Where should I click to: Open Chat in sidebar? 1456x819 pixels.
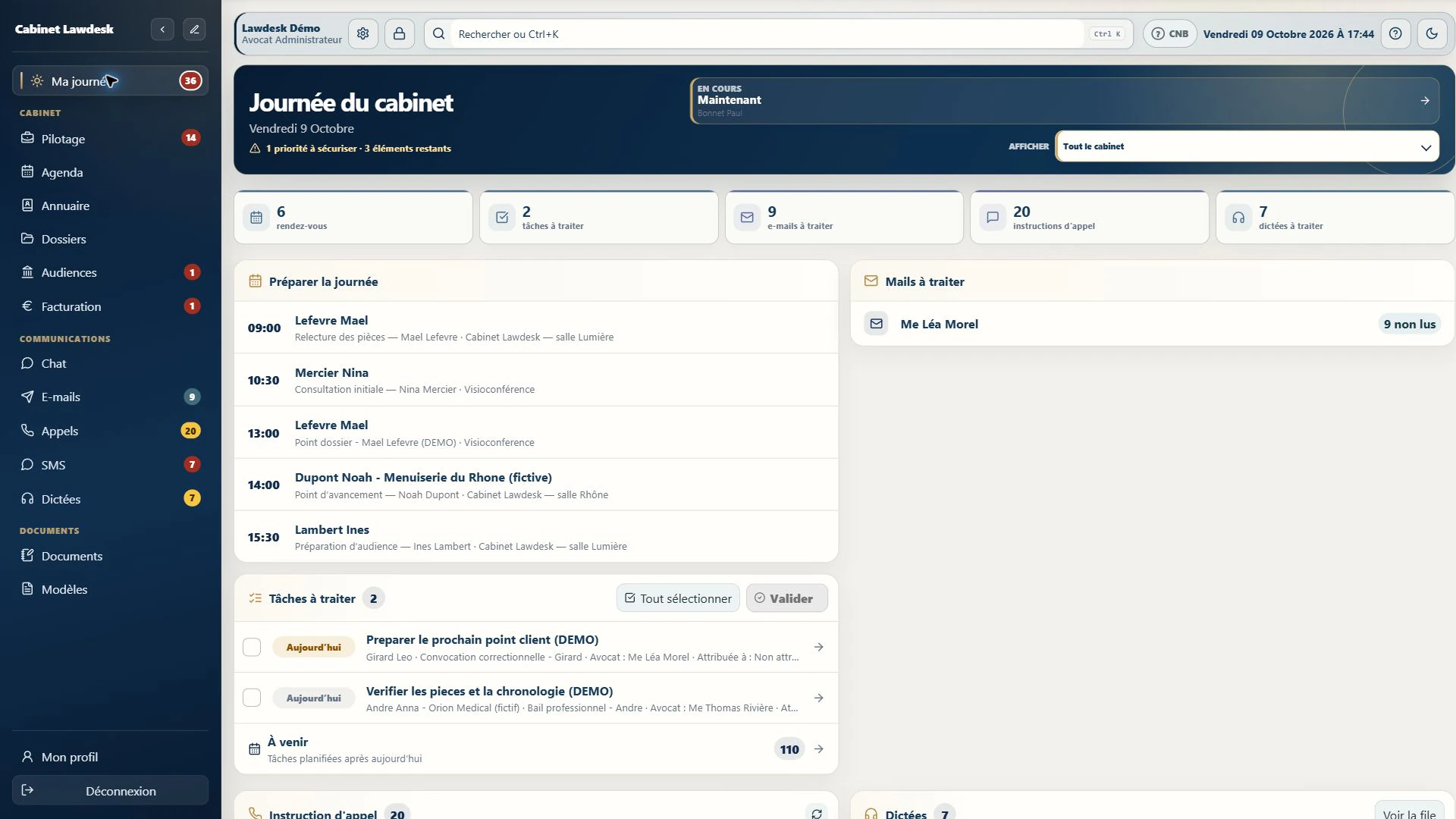(110, 363)
